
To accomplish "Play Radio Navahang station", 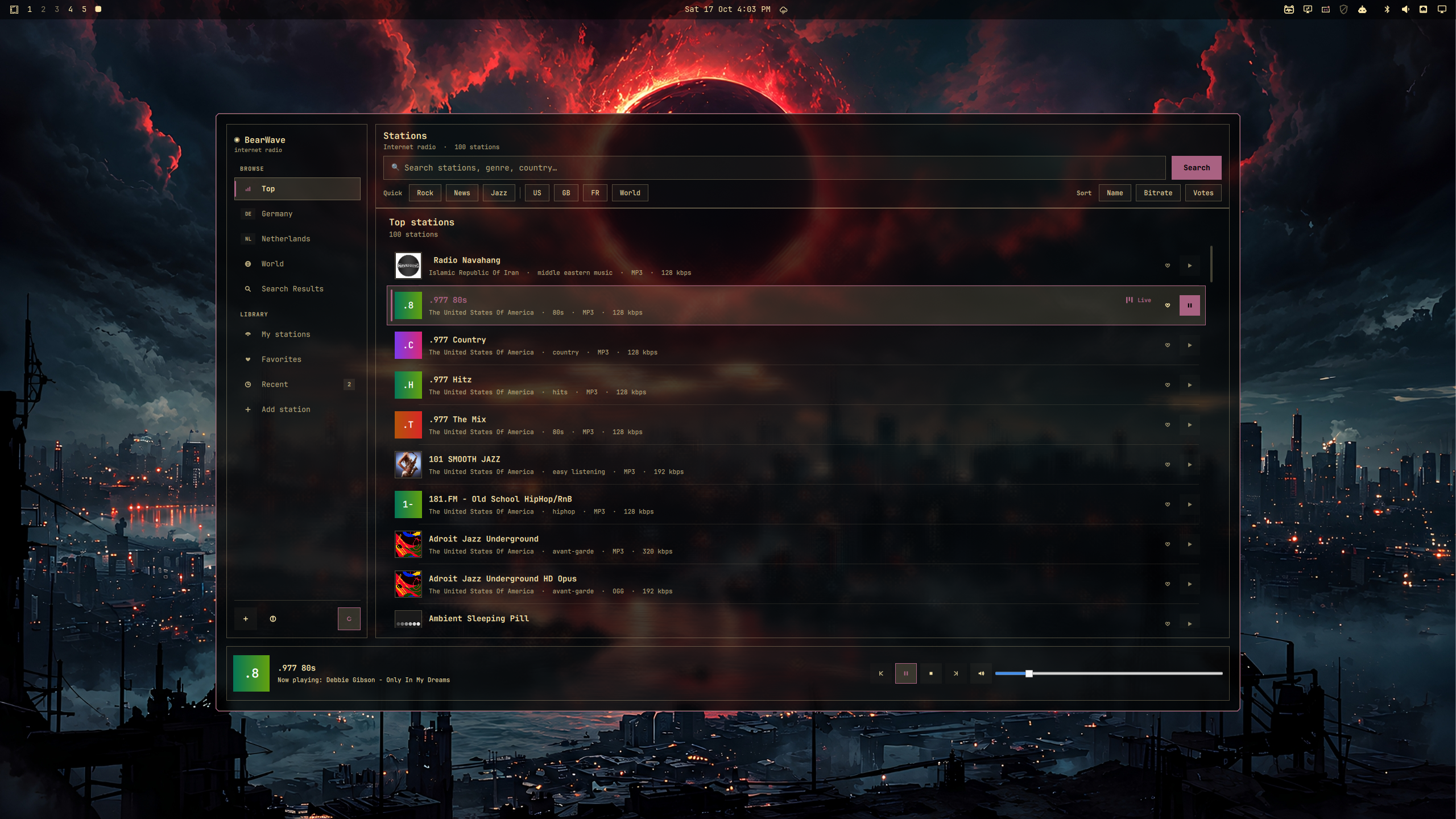I will click(1189, 266).
